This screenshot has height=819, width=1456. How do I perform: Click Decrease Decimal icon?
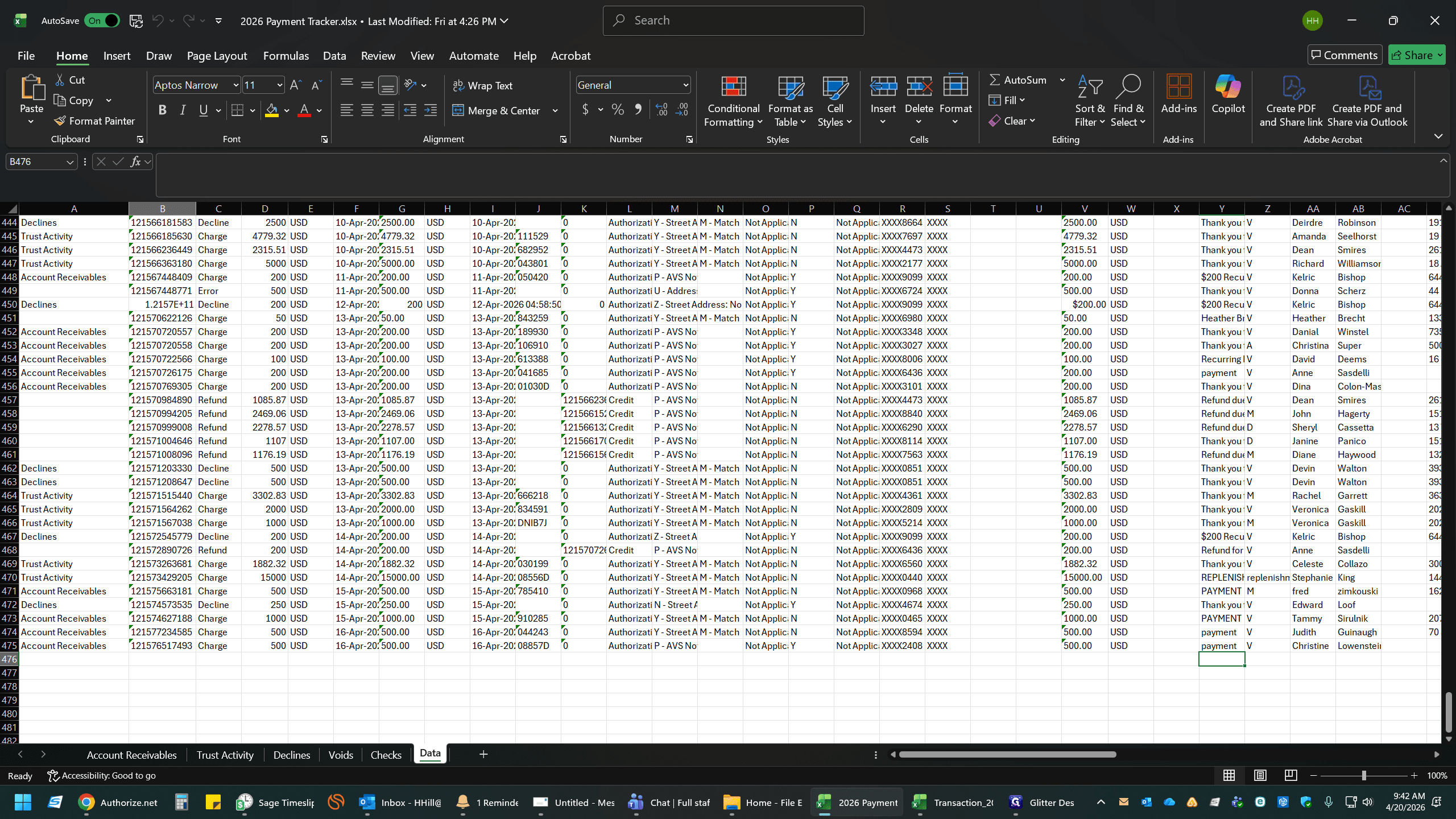click(681, 110)
